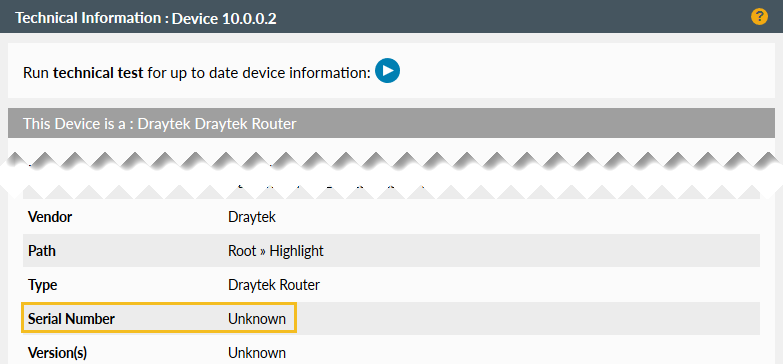
Task: Select the Technical Information panel title
Action: click(x=88, y=18)
